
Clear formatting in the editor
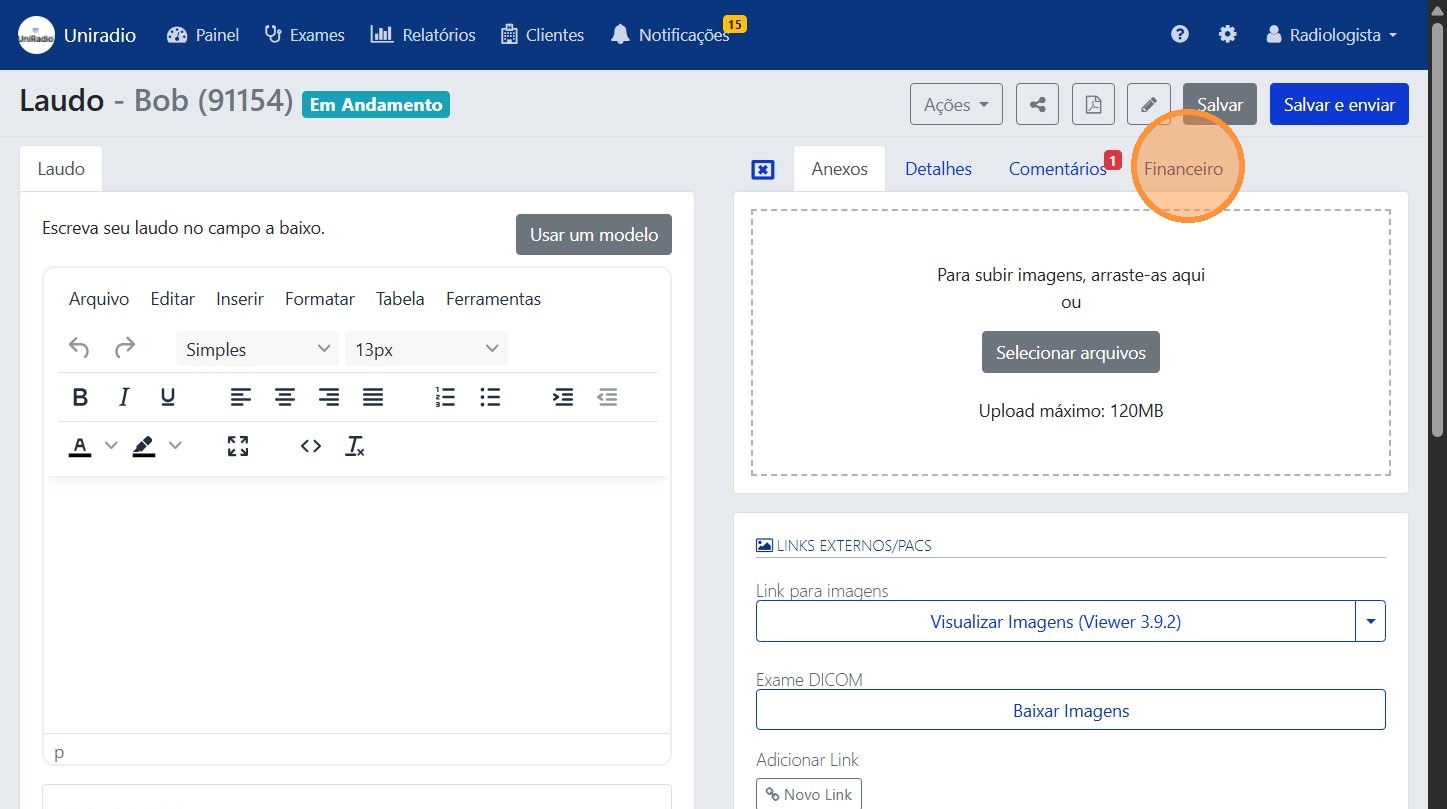tap(355, 446)
